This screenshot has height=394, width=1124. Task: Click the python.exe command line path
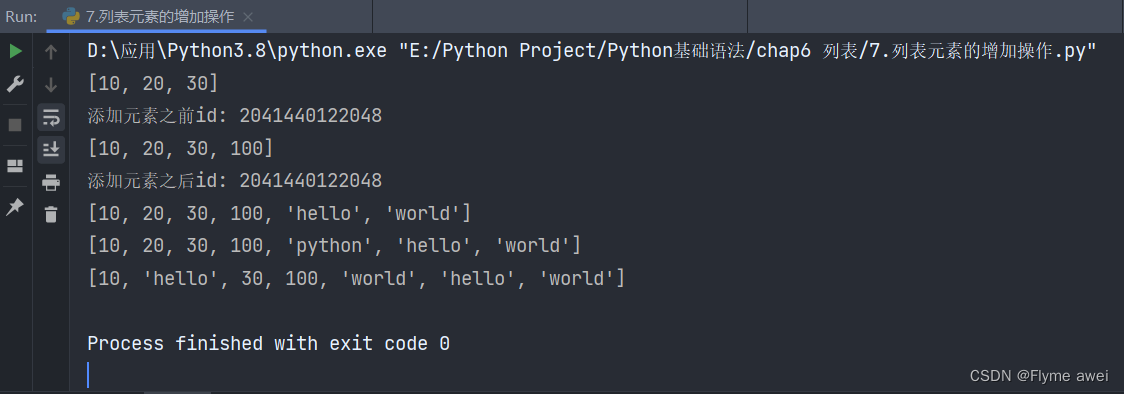[x=592, y=51]
